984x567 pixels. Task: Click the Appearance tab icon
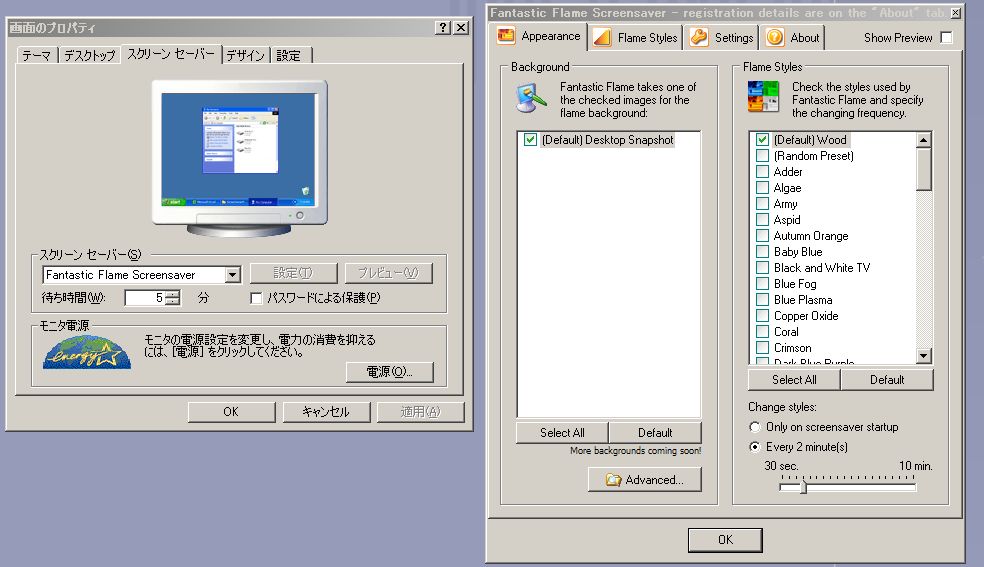506,36
